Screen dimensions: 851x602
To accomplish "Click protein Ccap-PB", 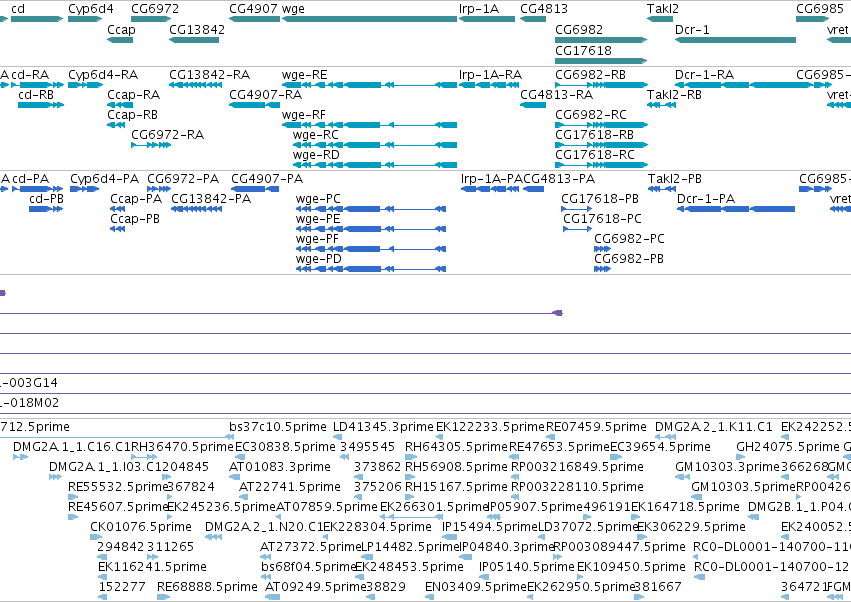I will tap(117, 229).
